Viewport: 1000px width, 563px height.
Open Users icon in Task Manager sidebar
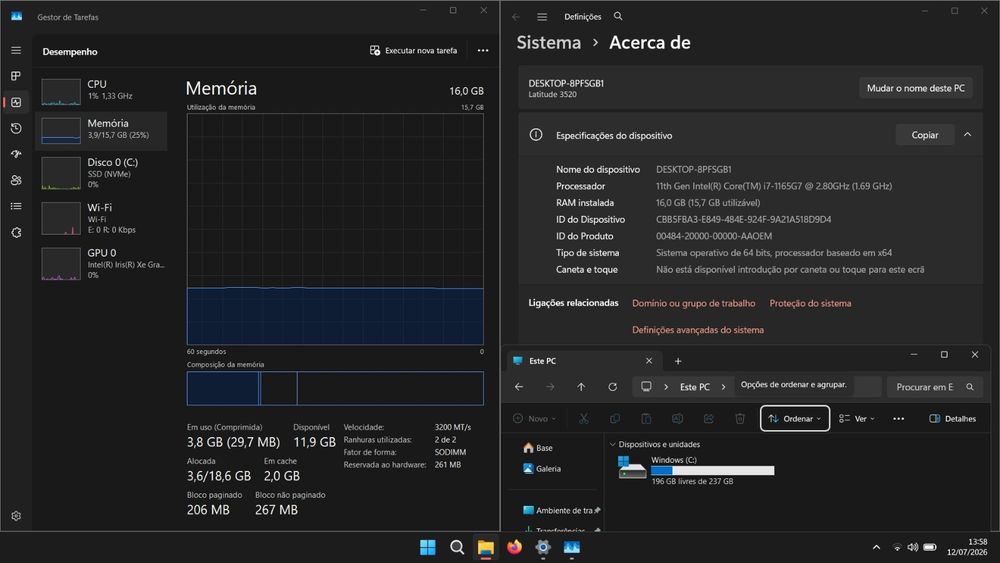pyautogui.click(x=16, y=180)
